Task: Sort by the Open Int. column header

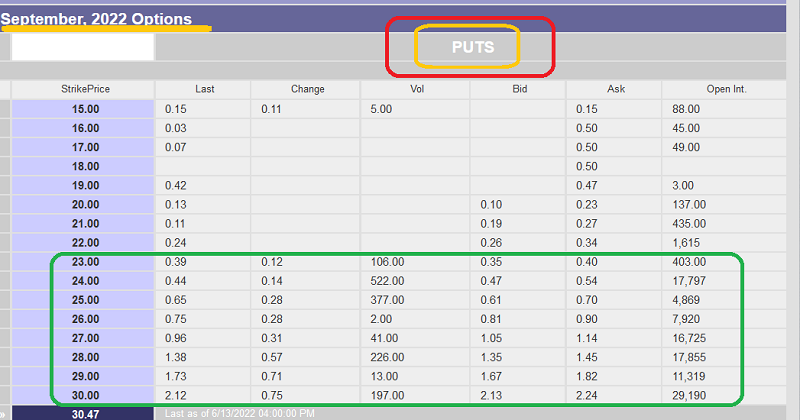Action: click(x=726, y=89)
